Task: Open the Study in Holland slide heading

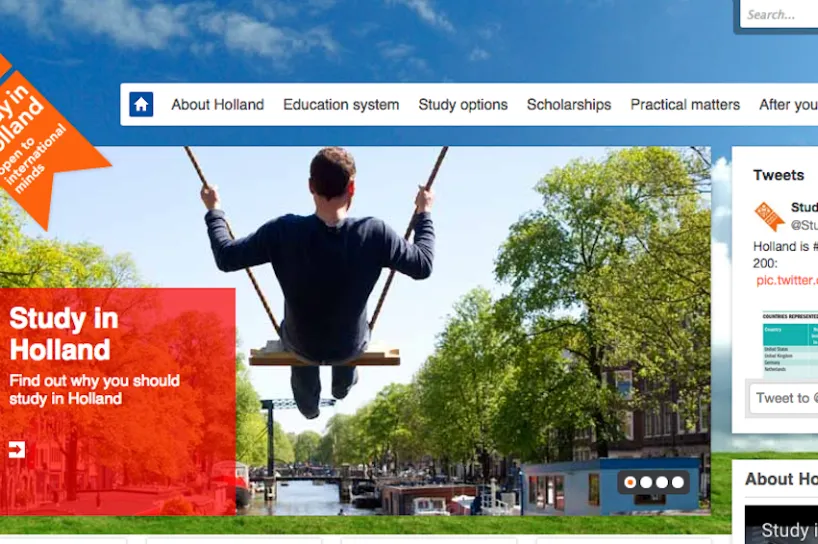Action: point(64,334)
